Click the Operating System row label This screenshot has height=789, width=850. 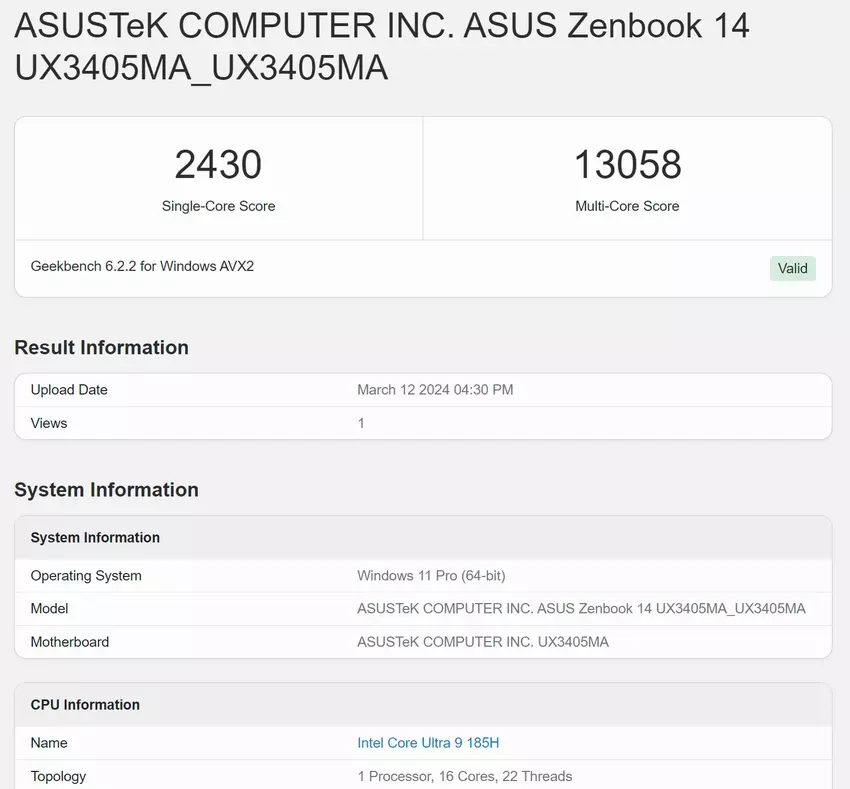pyautogui.click(x=86, y=576)
